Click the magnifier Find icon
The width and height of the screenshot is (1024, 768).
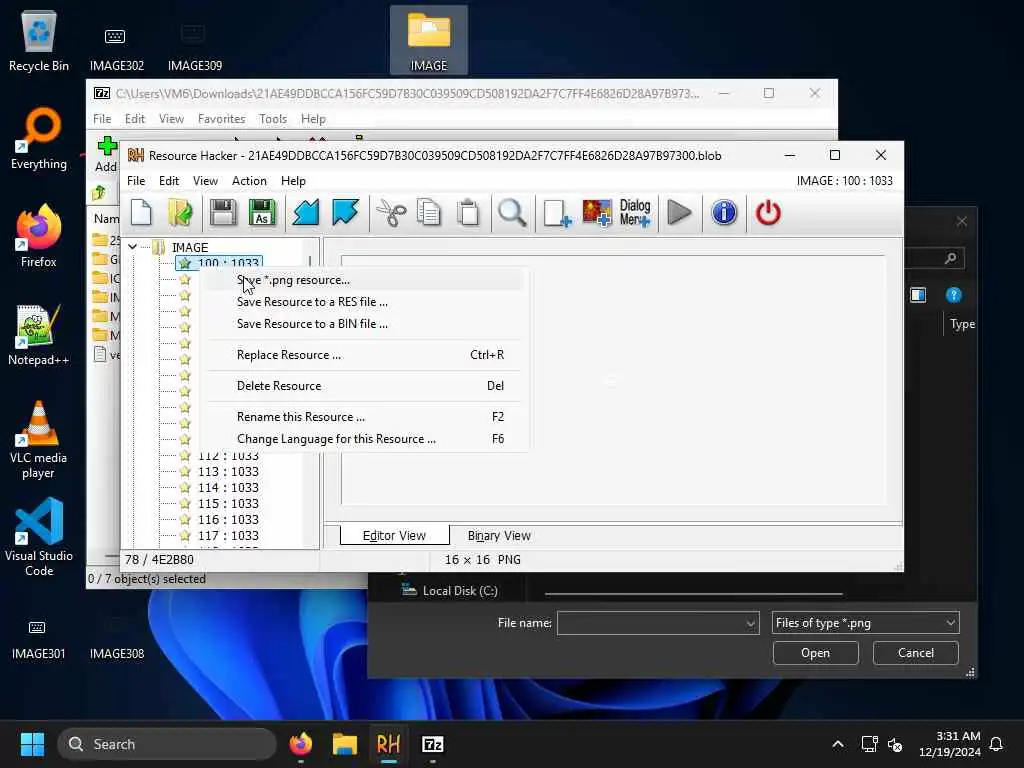pyautogui.click(x=512, y=213)
